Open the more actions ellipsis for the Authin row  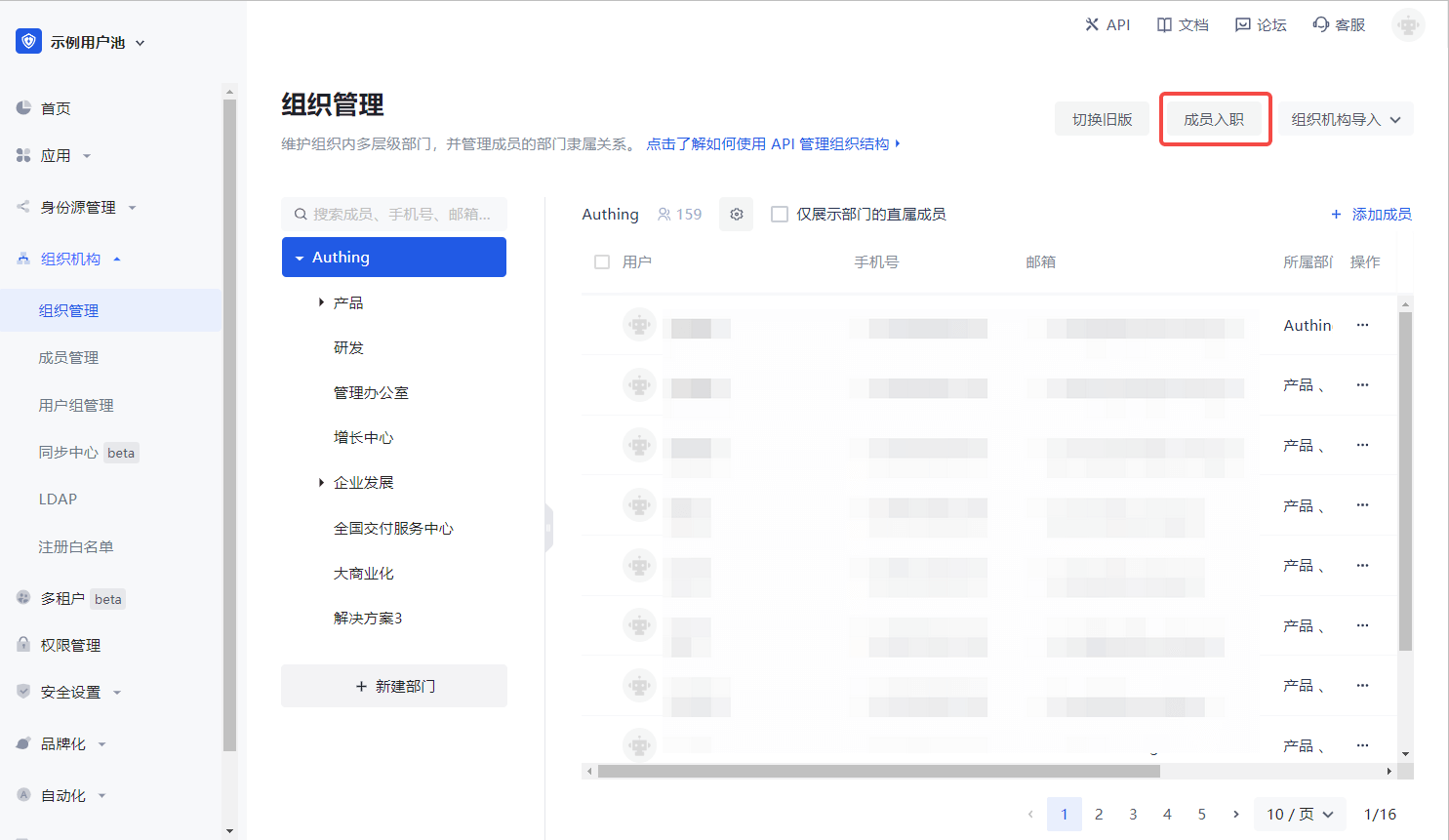click(x=1362, y=325)
